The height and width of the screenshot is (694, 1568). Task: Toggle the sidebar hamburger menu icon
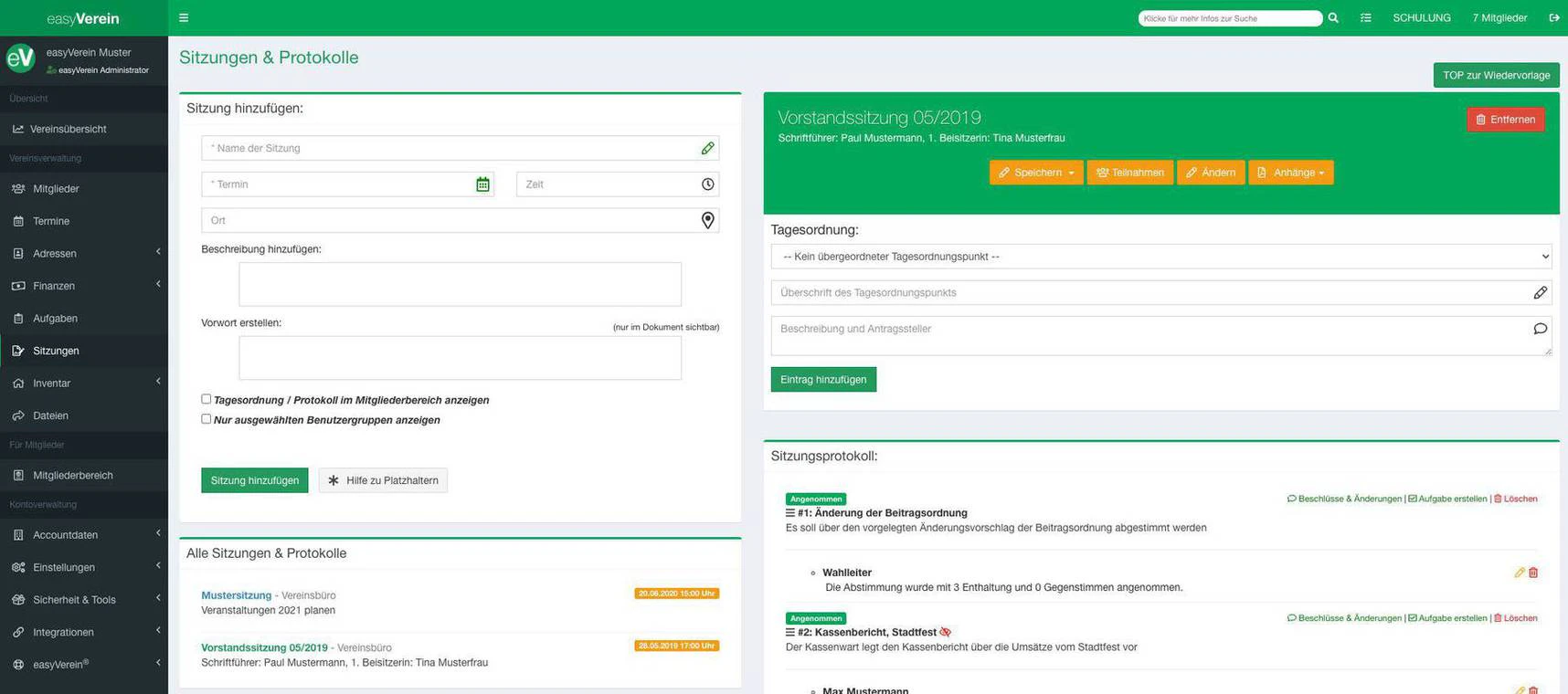pyautogui.click(x=184, y=17)
